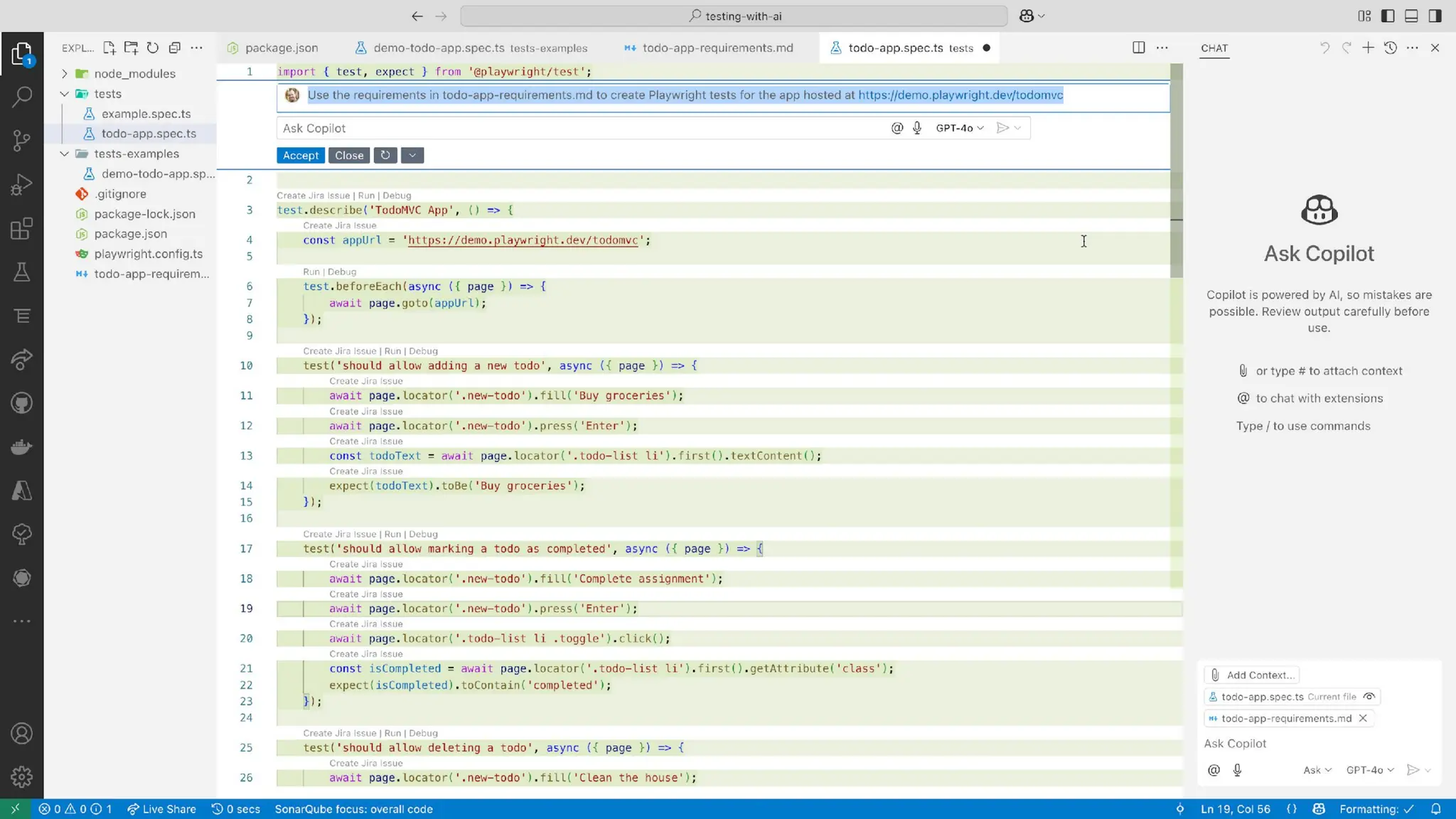
Task: Open the todomvc URL link in prompt
Action: point(960,95)
